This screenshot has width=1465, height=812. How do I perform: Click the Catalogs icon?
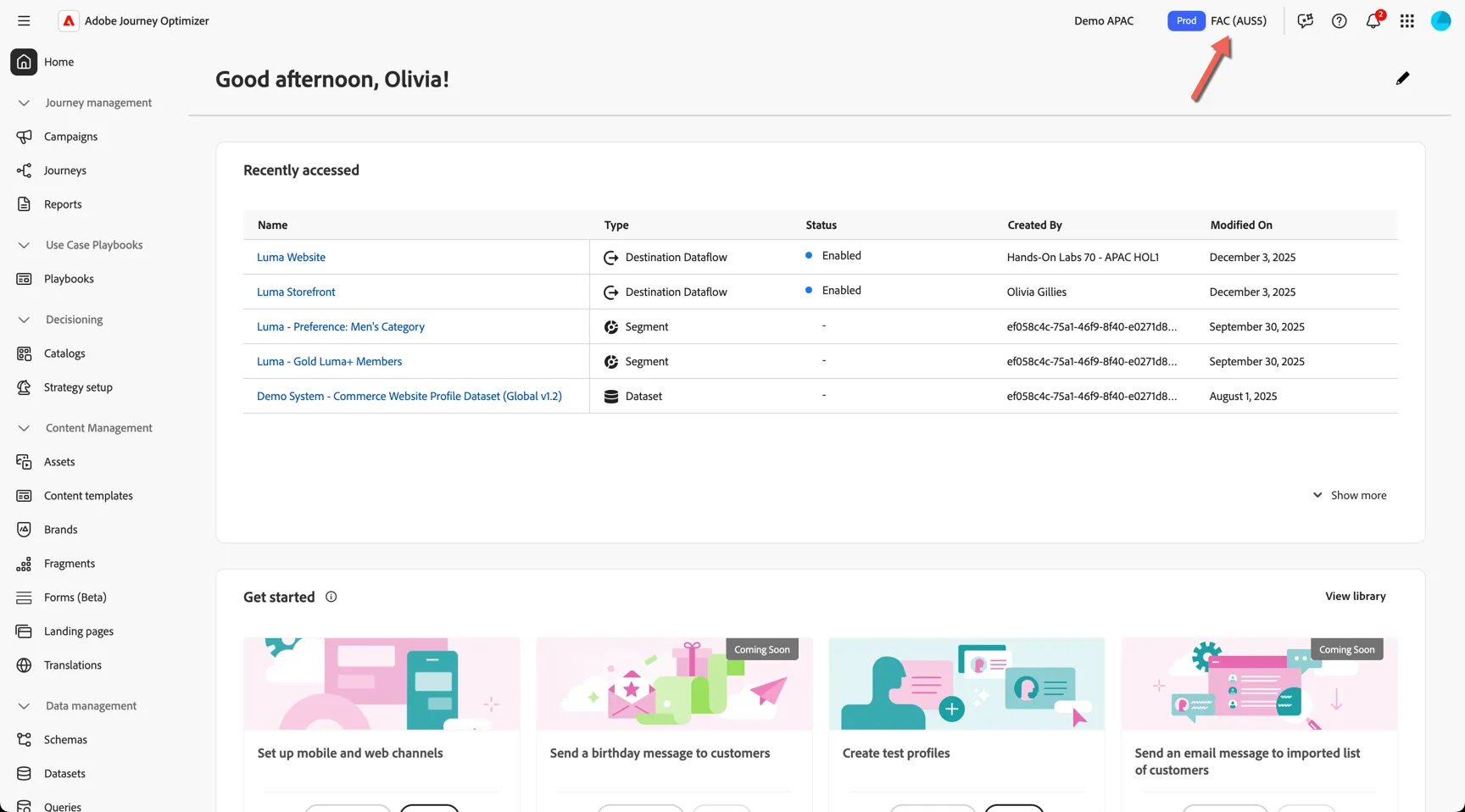coord(24,353)
